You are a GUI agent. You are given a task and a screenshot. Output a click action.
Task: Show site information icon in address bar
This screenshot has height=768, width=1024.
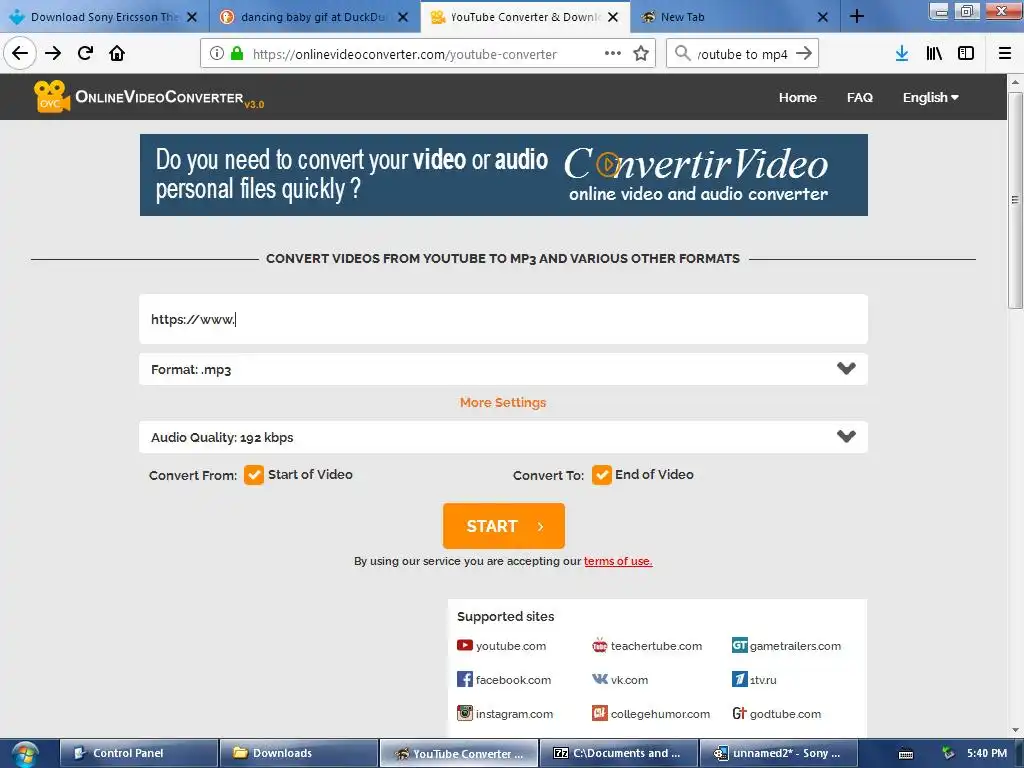click(217, 54)
